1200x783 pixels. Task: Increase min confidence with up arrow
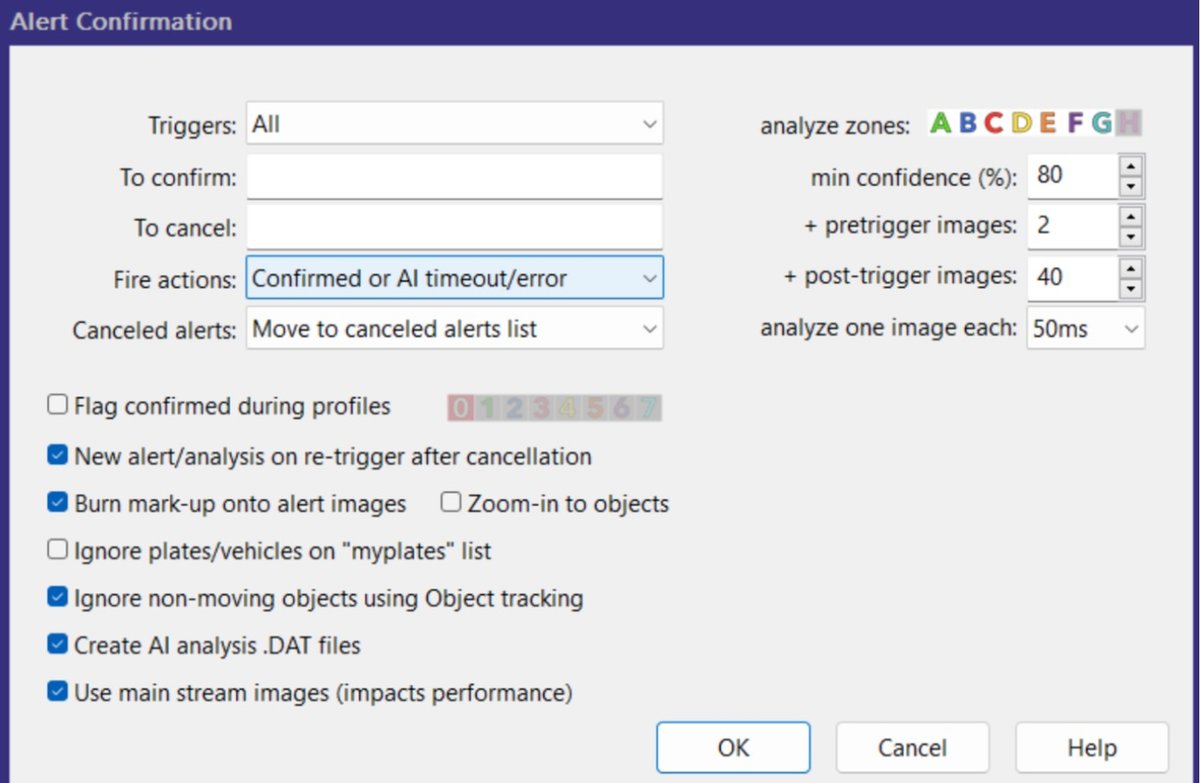1131,165
